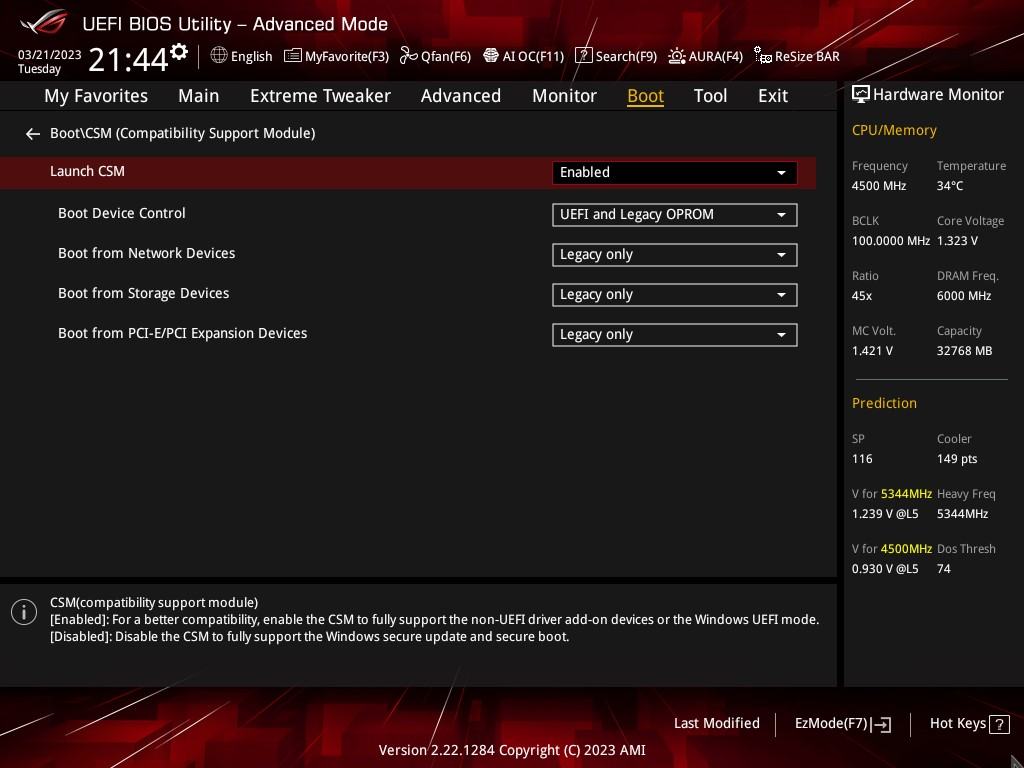Switch to the My Favorites tab
Image resolution: width=1024 pixels, height=768 pixels.
coord(96,96)
